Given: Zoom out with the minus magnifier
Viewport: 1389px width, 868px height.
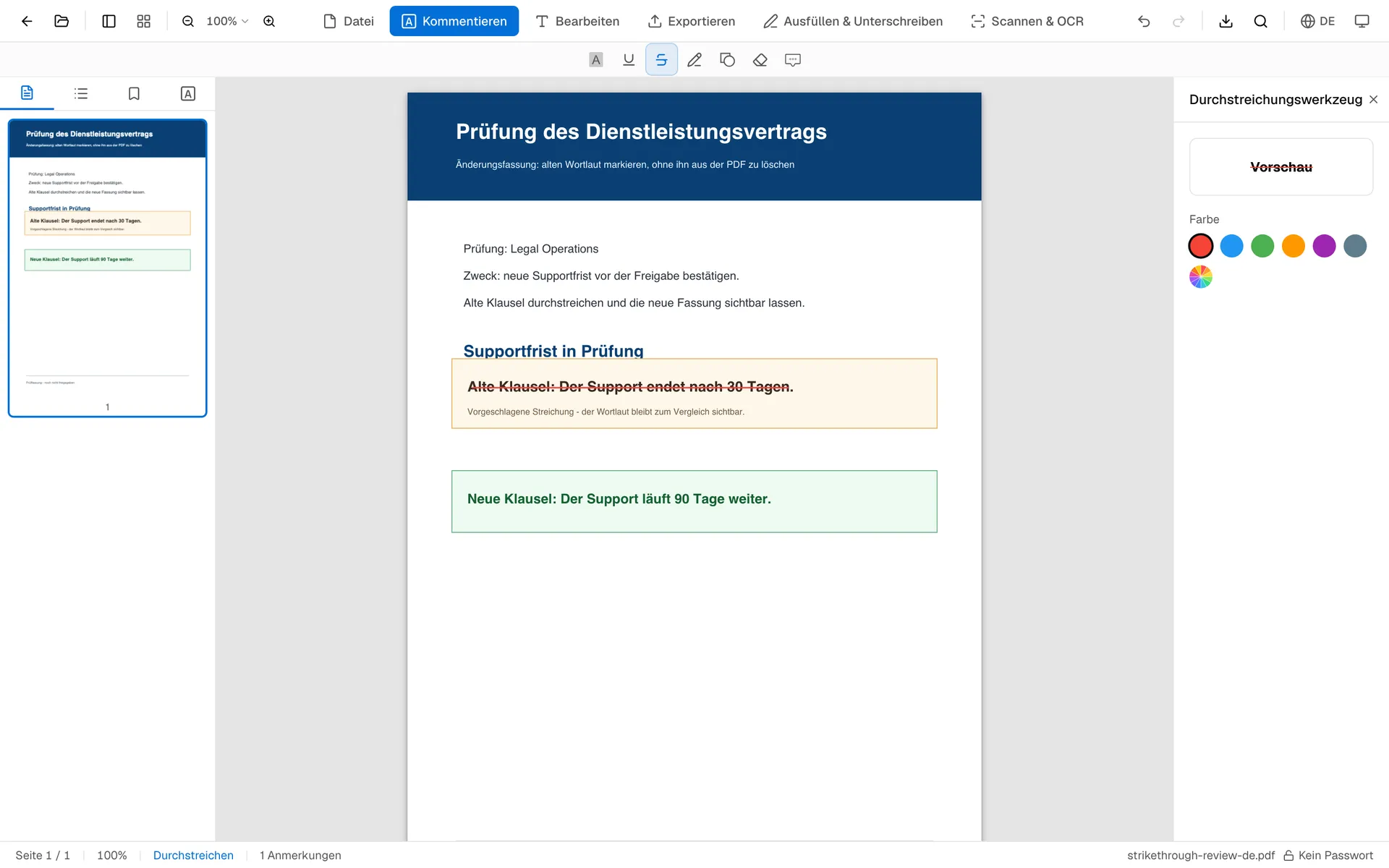Looking at the screenshot, I should coord(188,21).
